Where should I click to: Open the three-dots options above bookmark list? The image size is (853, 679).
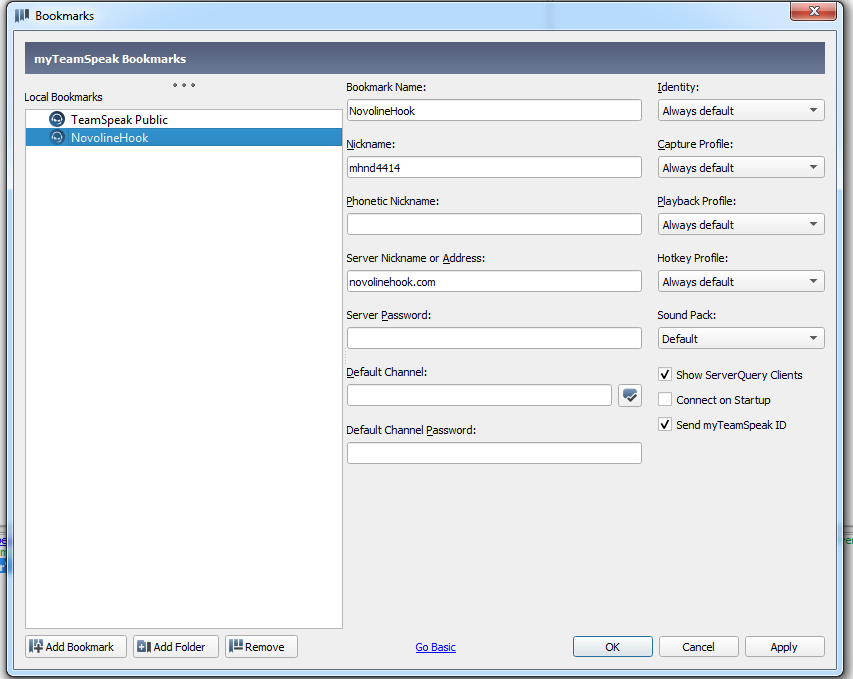(x=184, y=85)
